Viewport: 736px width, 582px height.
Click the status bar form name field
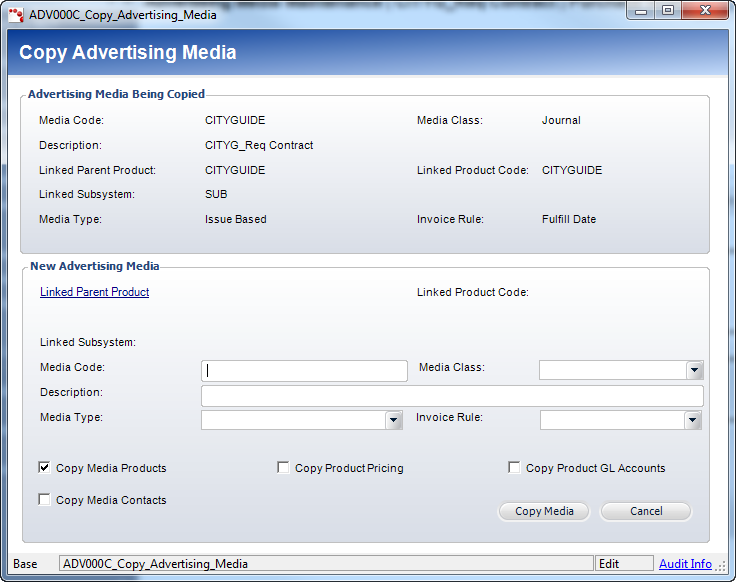tap(326, 564)
